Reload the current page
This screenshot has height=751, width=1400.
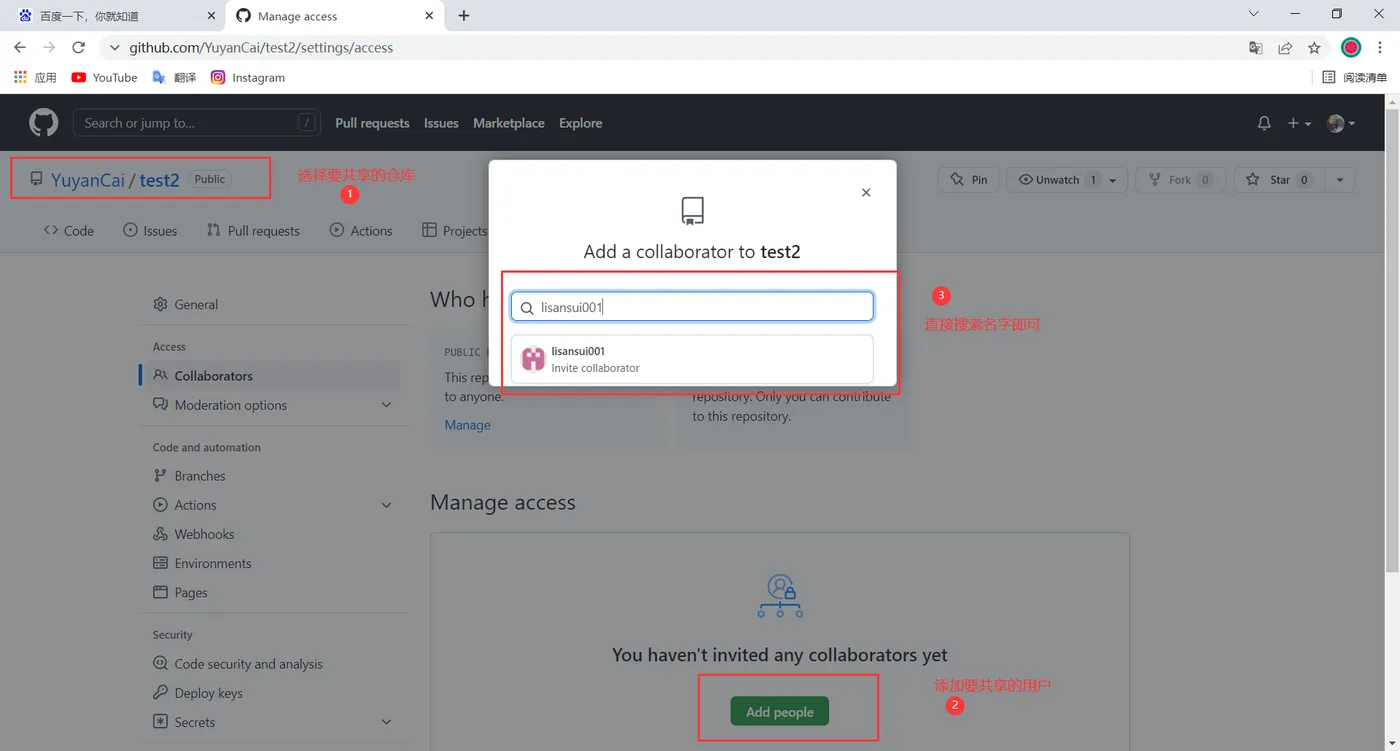[79, 47]
